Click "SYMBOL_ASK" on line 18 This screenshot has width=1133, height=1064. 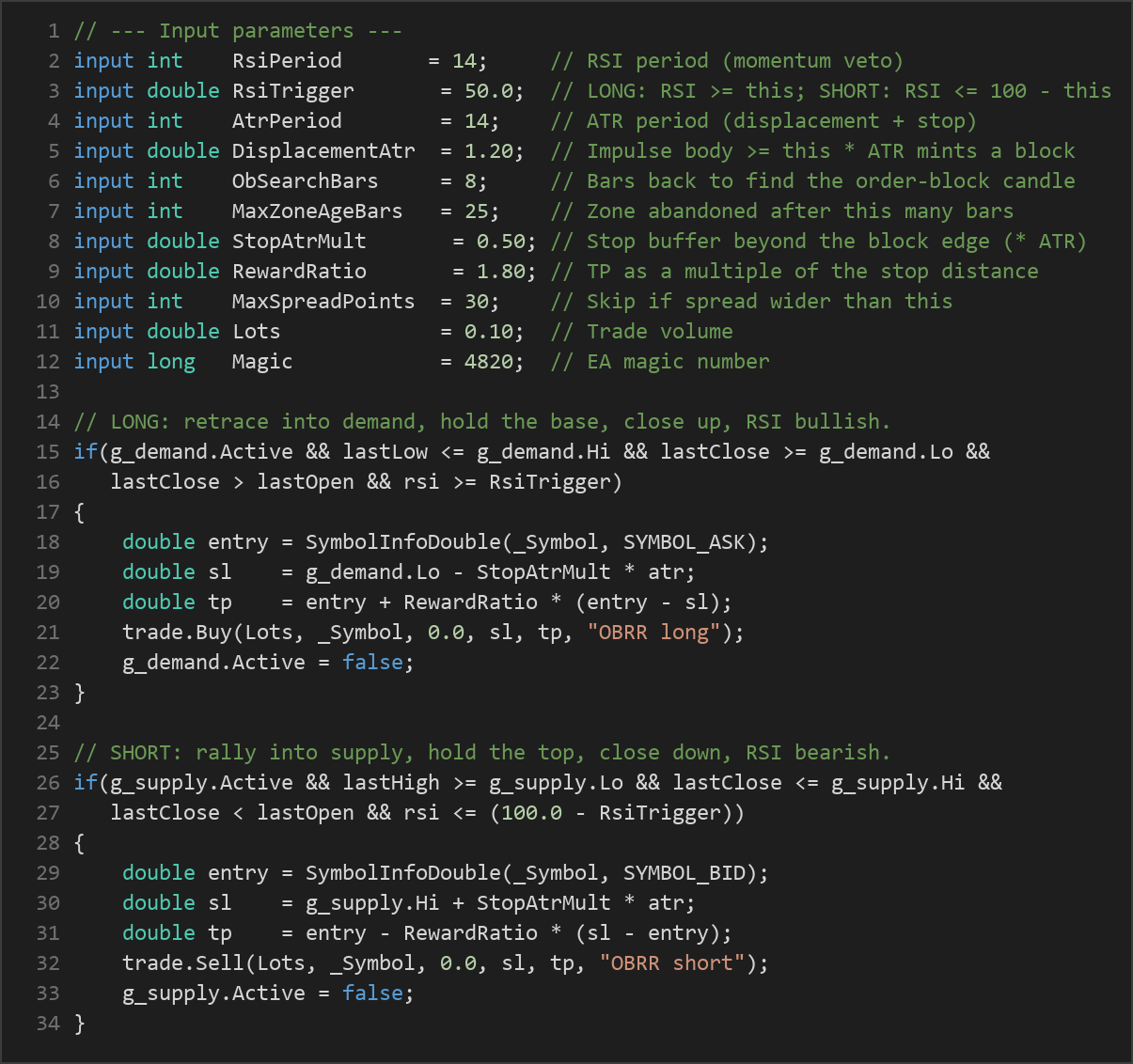click(684, 542)
